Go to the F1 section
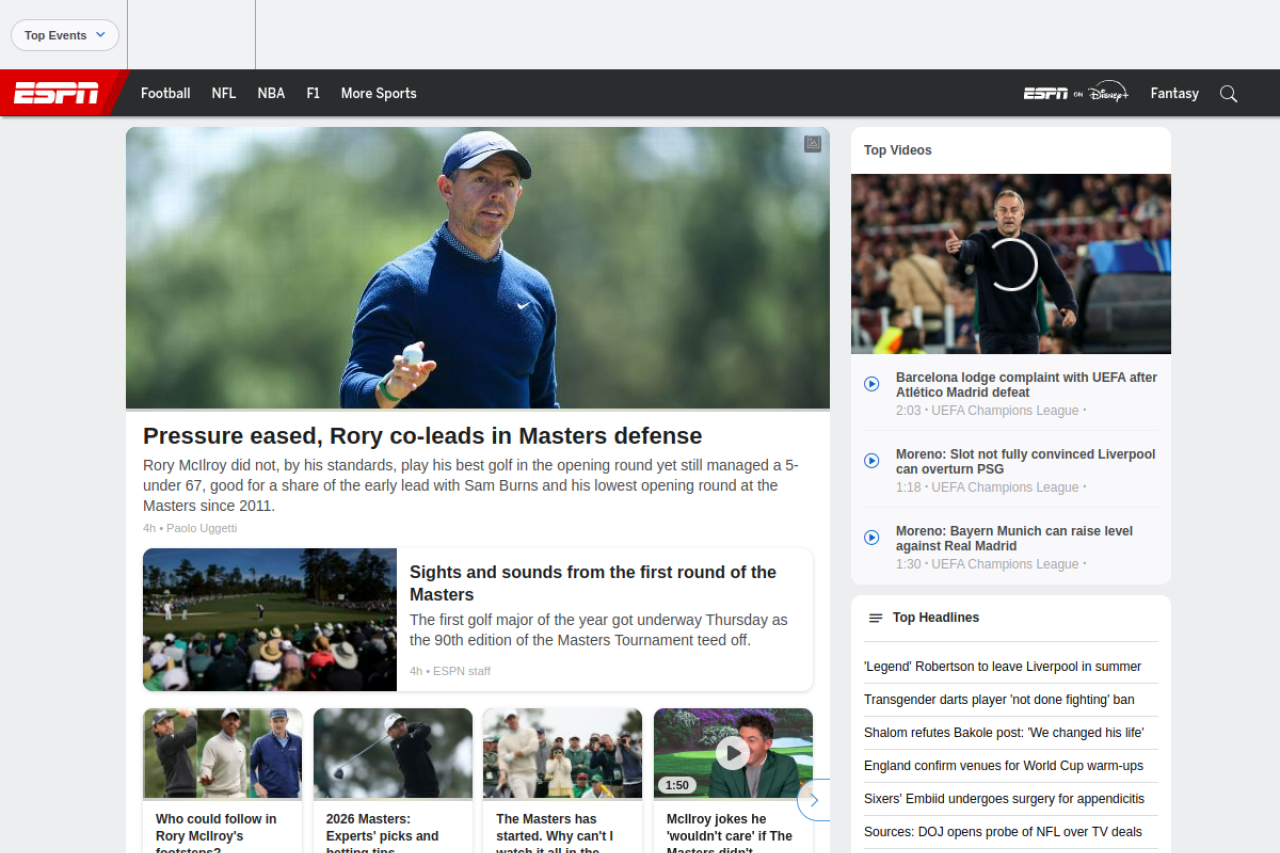The width and height of the screenshot is (1280, 853). (x=313, y=93)
